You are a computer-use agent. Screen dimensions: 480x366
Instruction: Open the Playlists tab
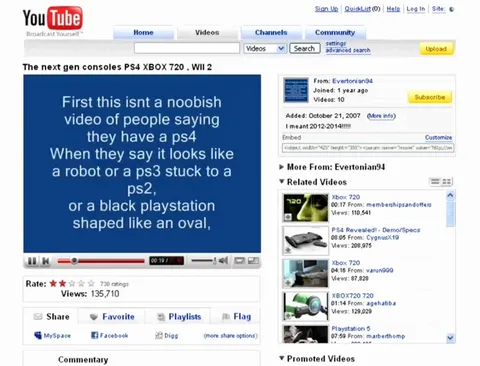pos(178,316)
